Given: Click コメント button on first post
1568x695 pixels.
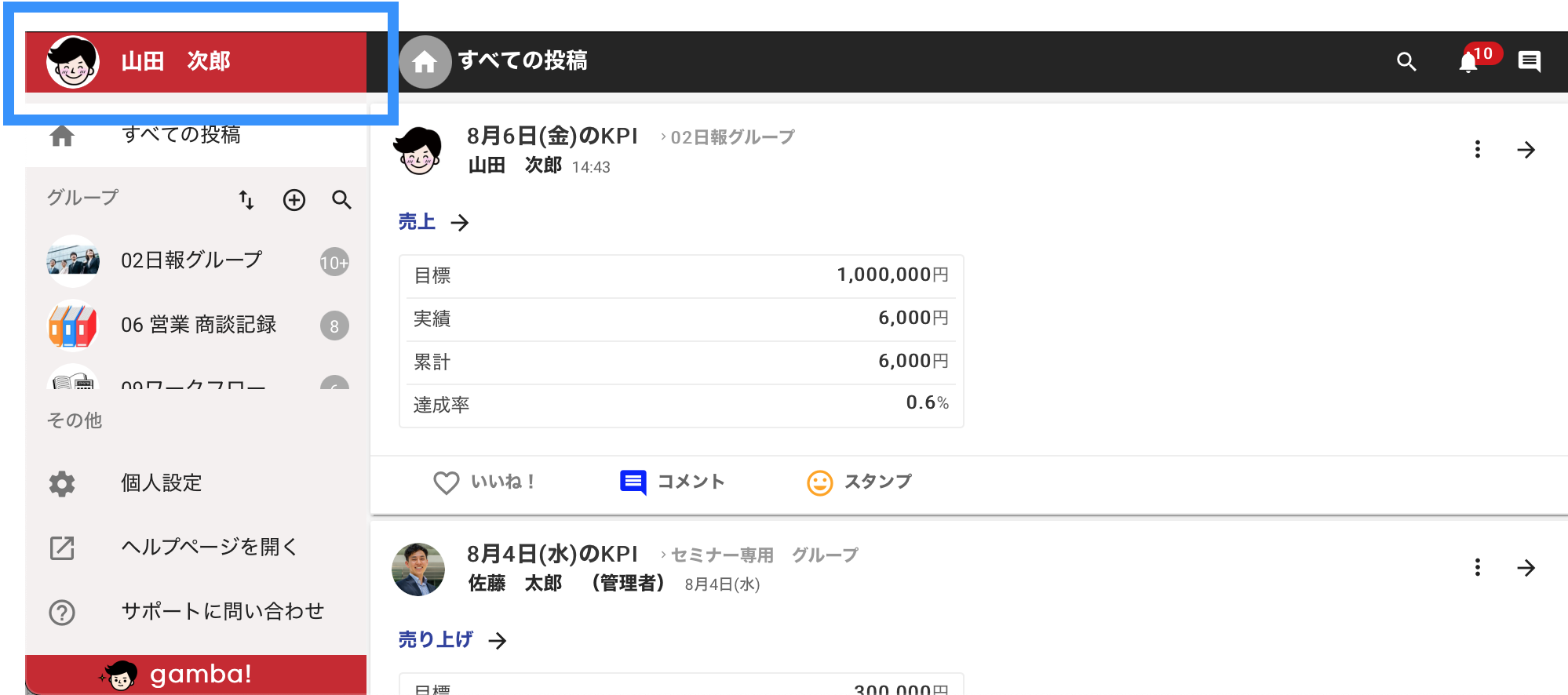Looking at the screenshot, I should click(672, 482).
